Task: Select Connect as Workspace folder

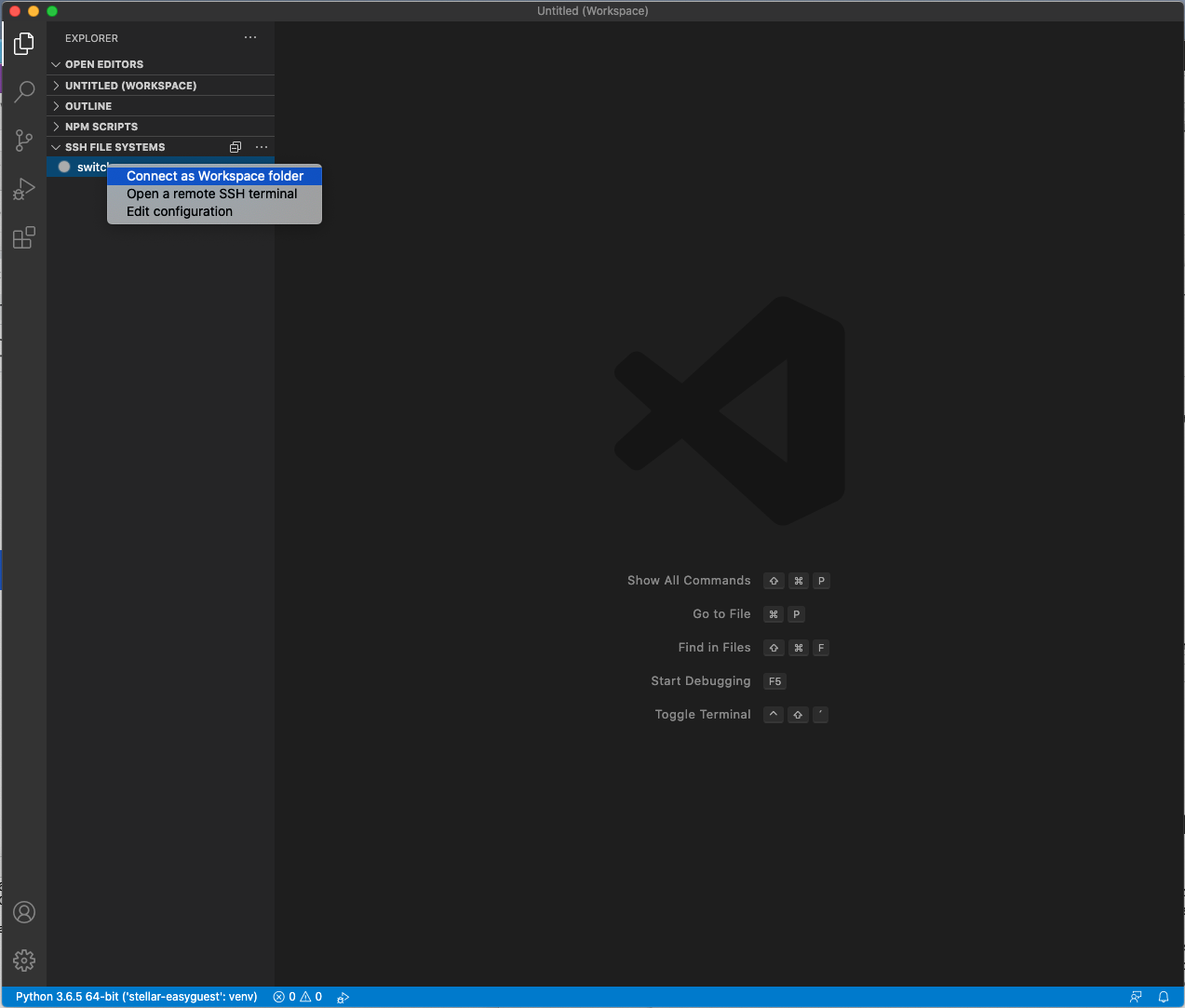Action: pos(214,176)
